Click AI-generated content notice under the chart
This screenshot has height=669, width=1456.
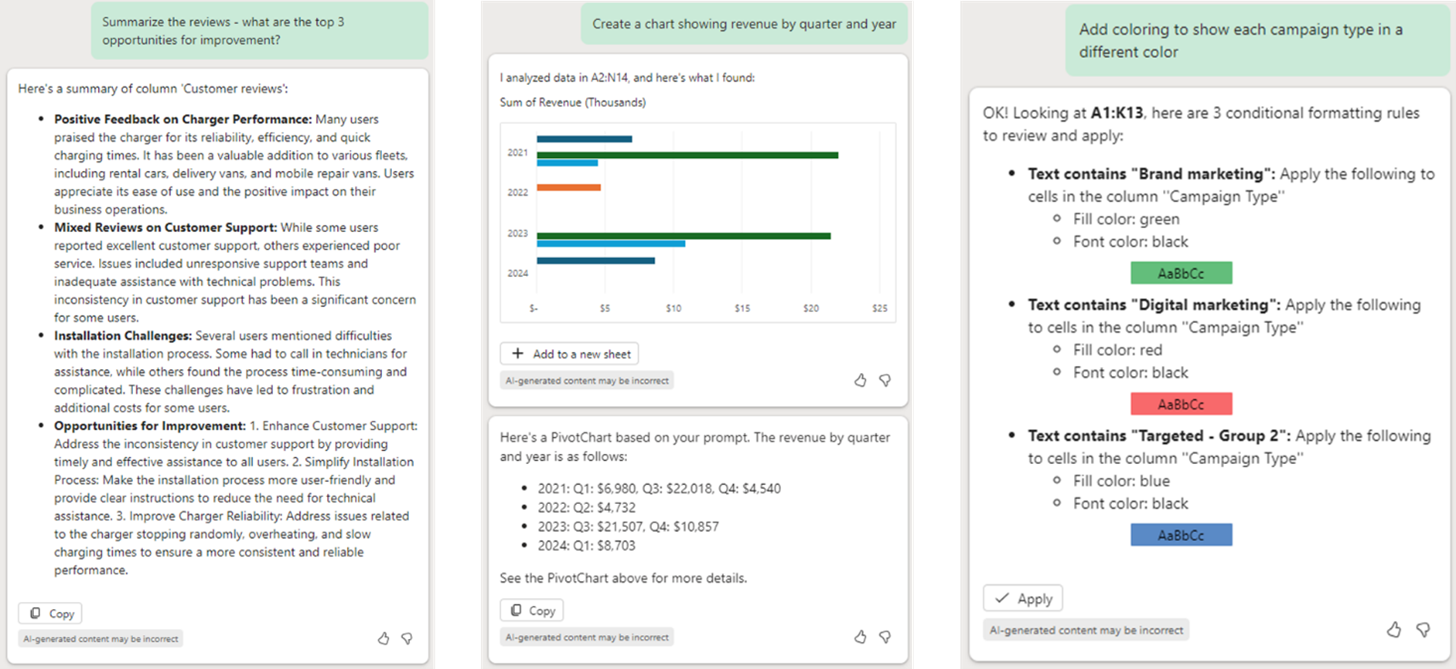[x=586, y=380]
